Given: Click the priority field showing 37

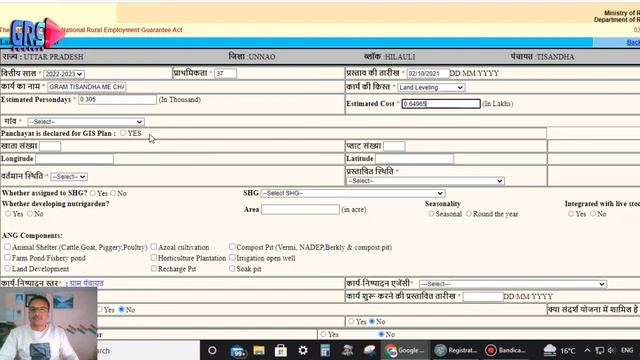Looking at the screenshot, I should click(225, 73).
